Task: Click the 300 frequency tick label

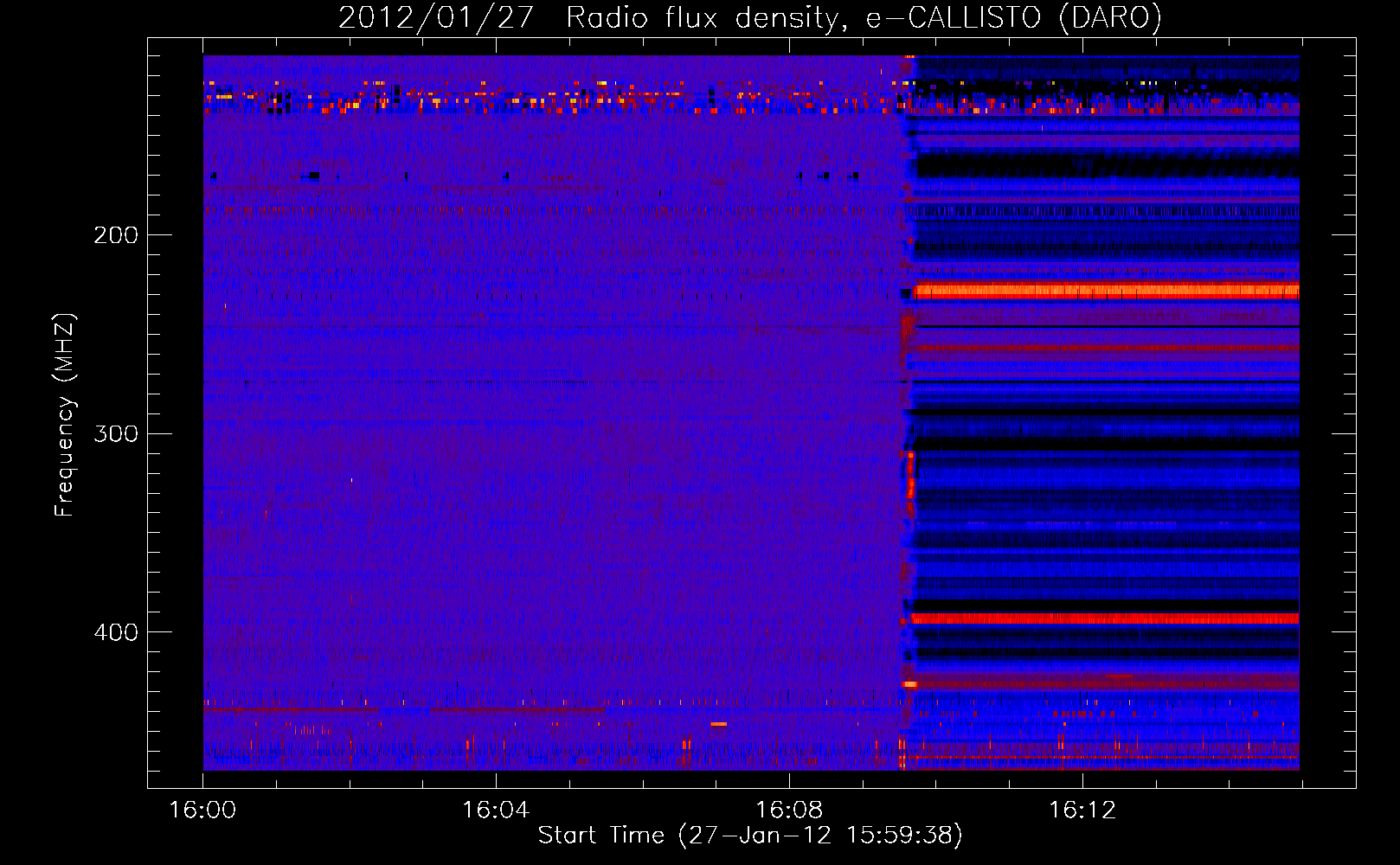Action: (116, 433)
